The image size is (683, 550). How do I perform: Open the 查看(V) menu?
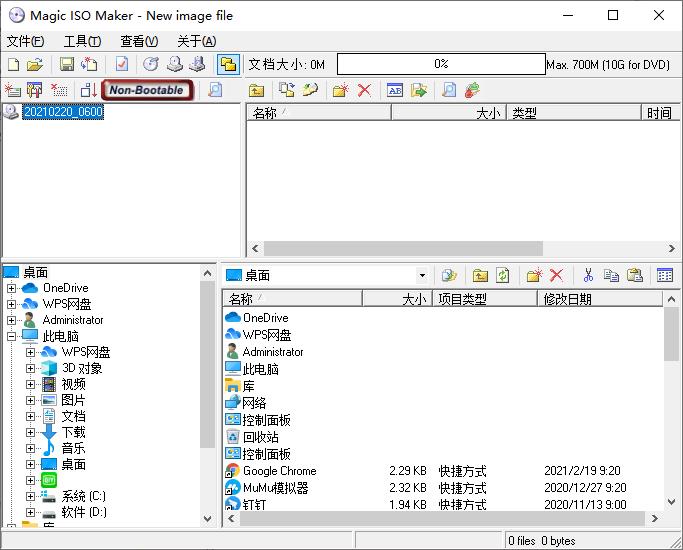click(139, 41)
